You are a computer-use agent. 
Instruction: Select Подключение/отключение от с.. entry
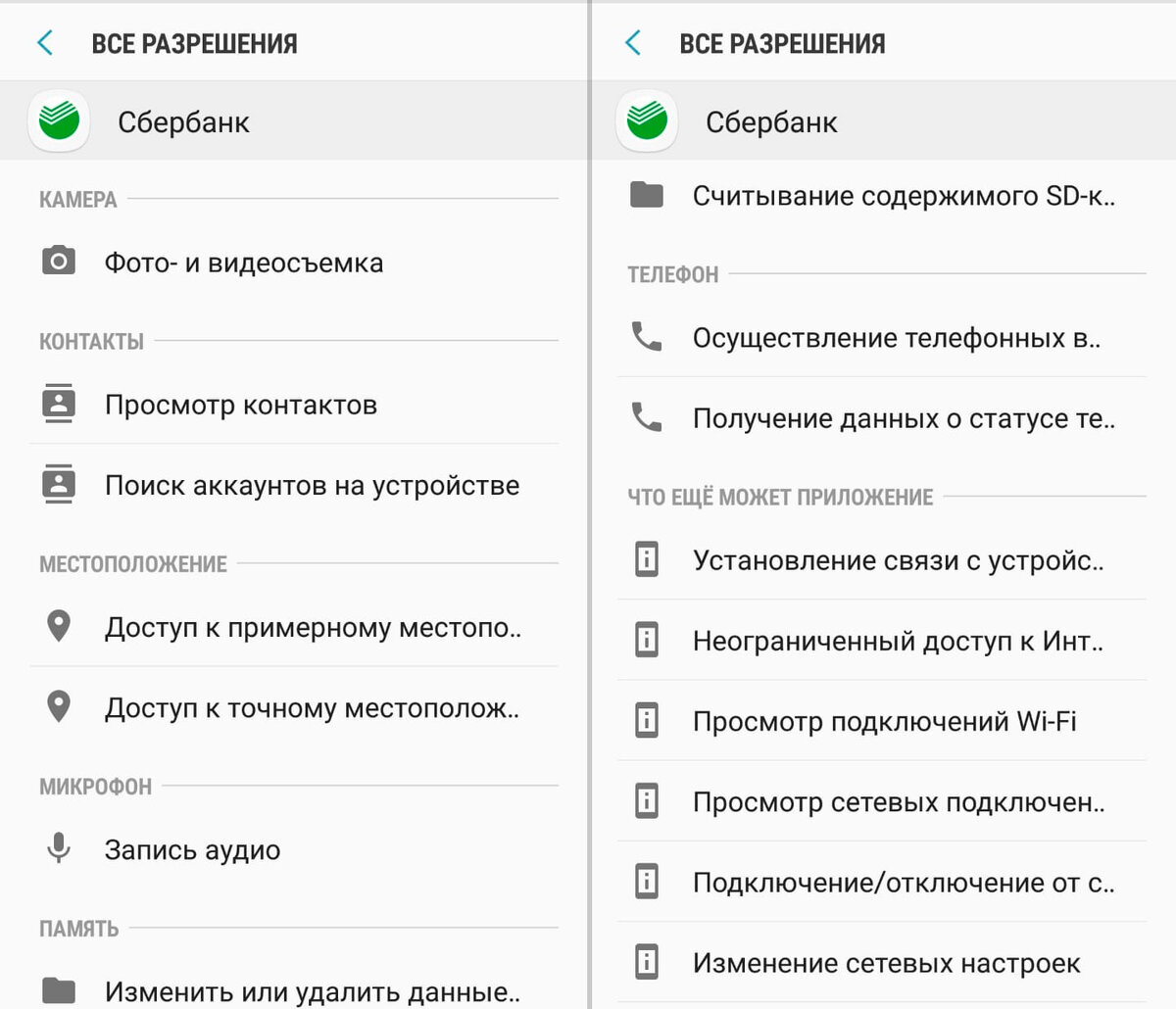tap(882, 881)
